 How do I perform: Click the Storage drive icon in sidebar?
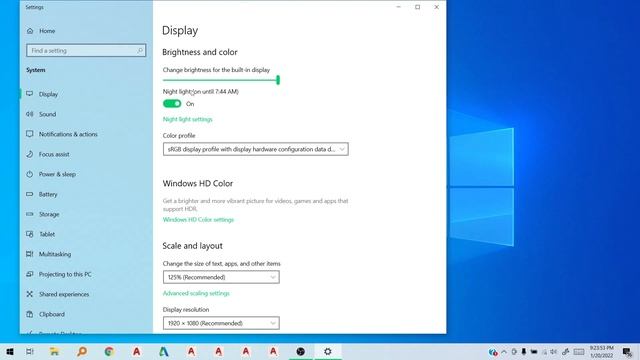[x=30, y=214]
